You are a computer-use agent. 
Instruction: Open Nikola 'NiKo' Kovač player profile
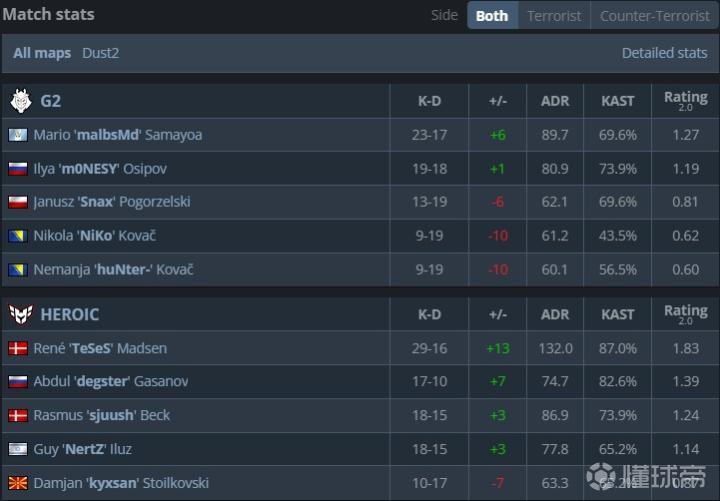(x=94, y=236)
